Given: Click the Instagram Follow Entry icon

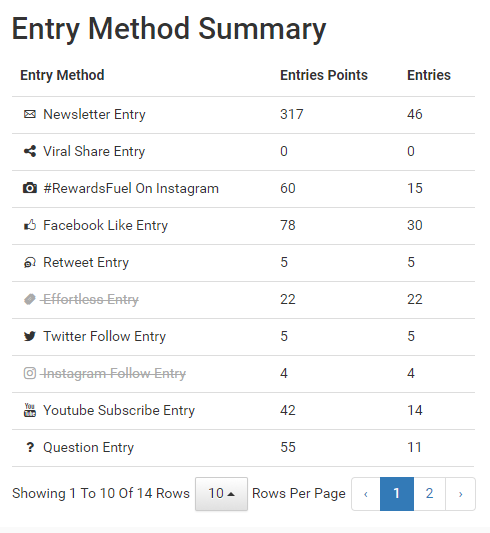Looking at the screenshot, I should 30,373.
